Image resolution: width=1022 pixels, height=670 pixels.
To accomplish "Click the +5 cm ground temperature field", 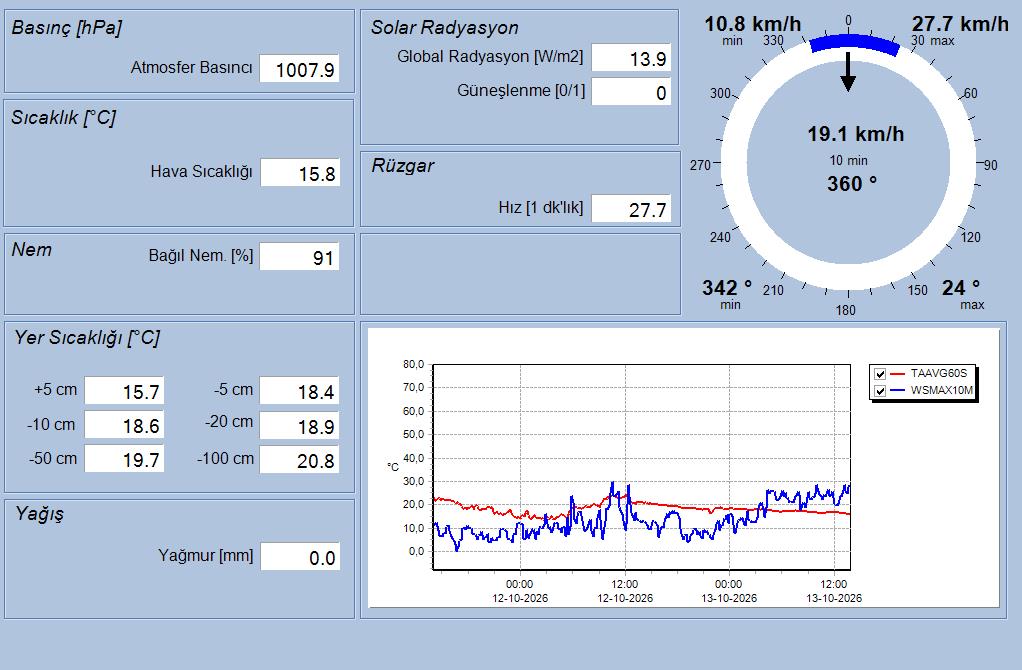I will pos(124,391).
